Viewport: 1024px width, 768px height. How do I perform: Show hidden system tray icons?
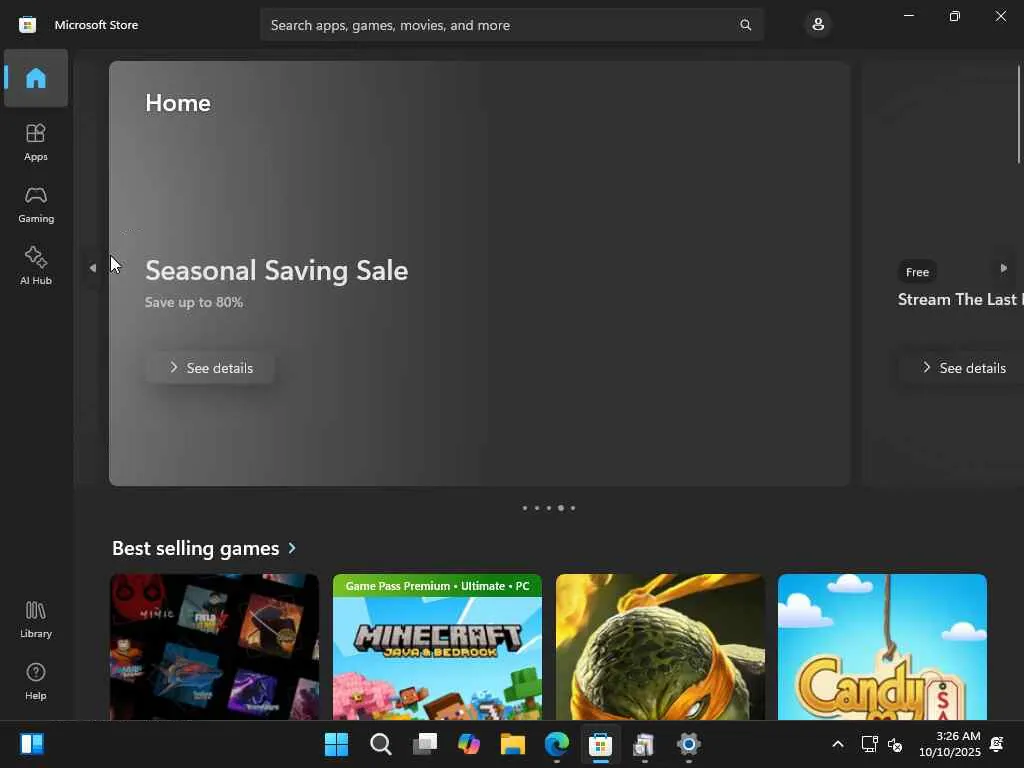[838, 744]
